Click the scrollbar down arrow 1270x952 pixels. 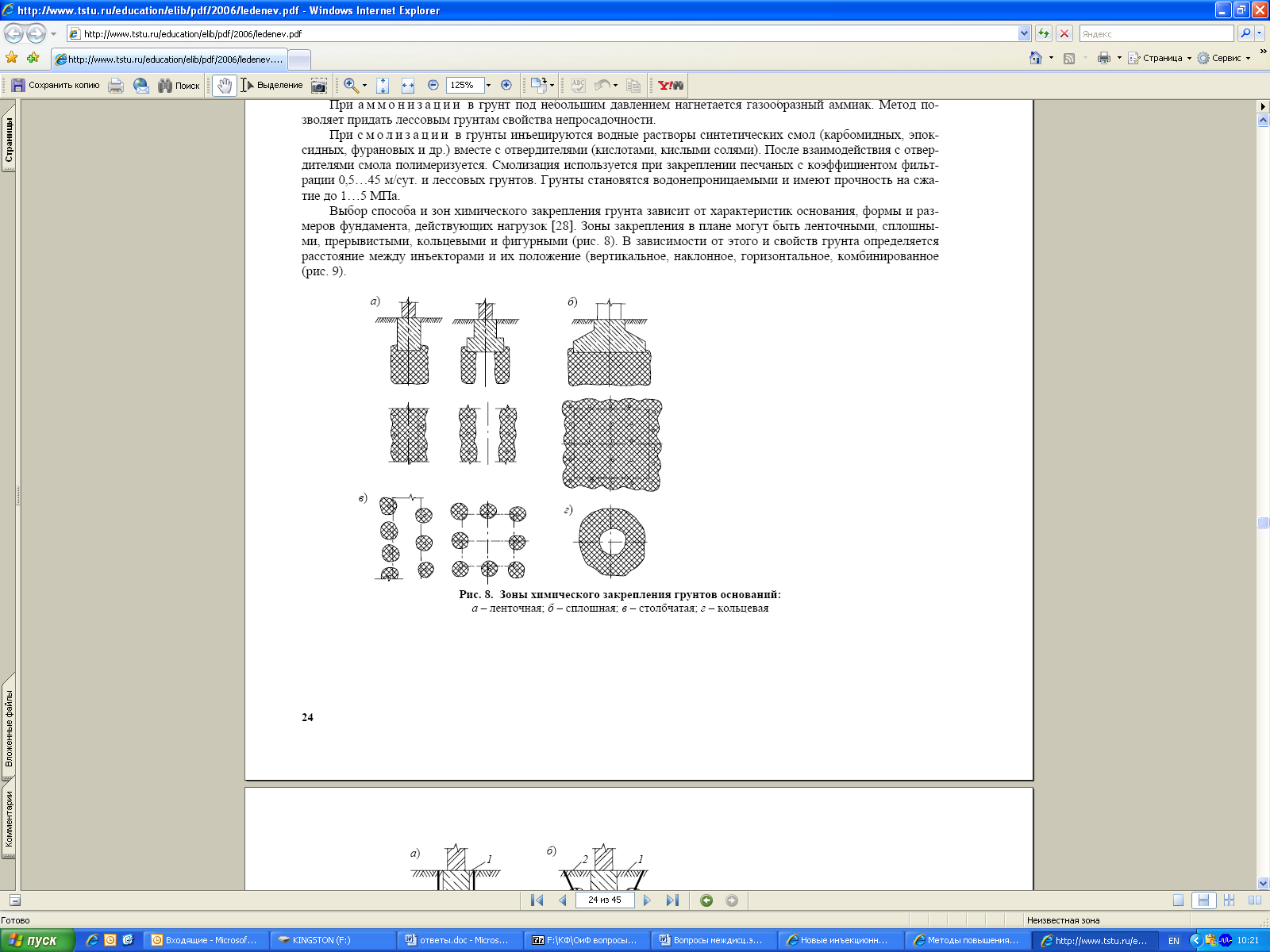tap(1263, 883)
